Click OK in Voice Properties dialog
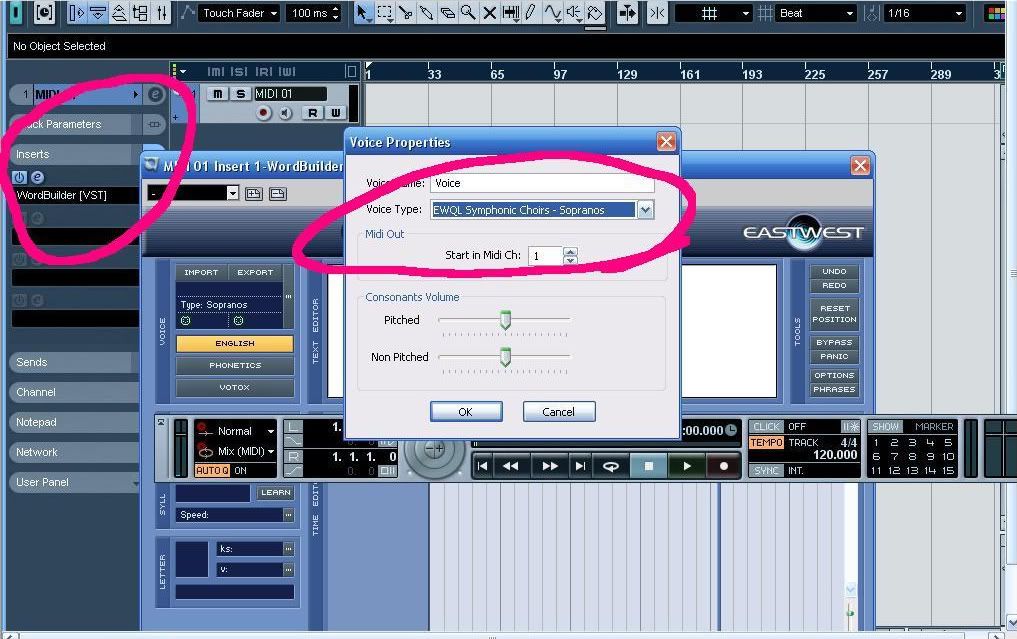The image size is (1017, 639). (x=466, y=412)
